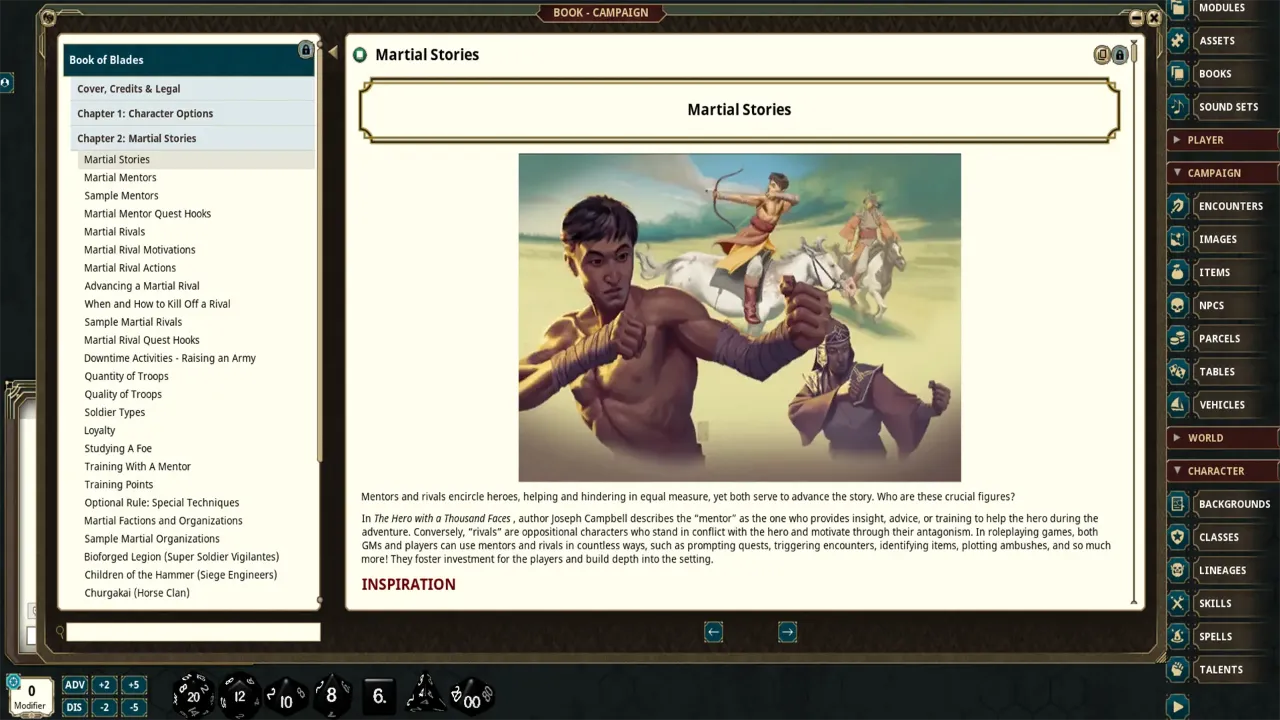Go to the previous book page
Image resolution: width=1280 pixels, height=720 pixels.
click(713, 632)
